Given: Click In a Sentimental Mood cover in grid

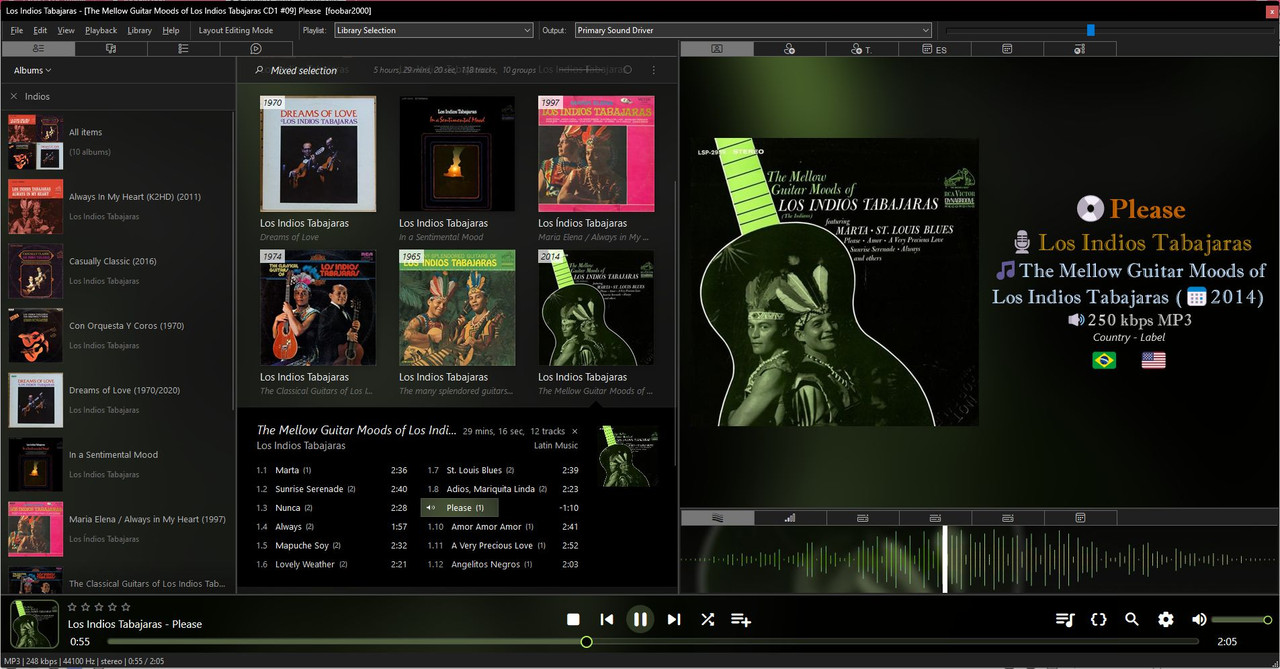Looking at the screenshot, I should coord(457,154).
